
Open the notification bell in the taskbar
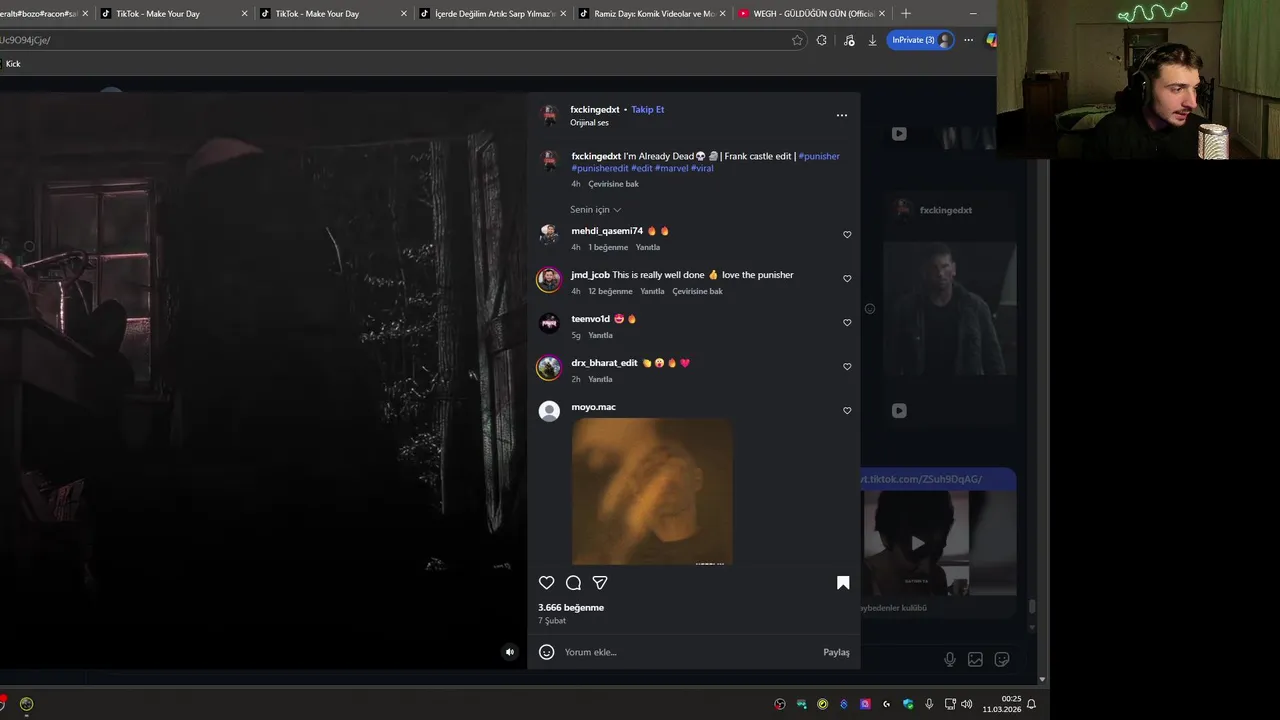tap(1031, 704)
